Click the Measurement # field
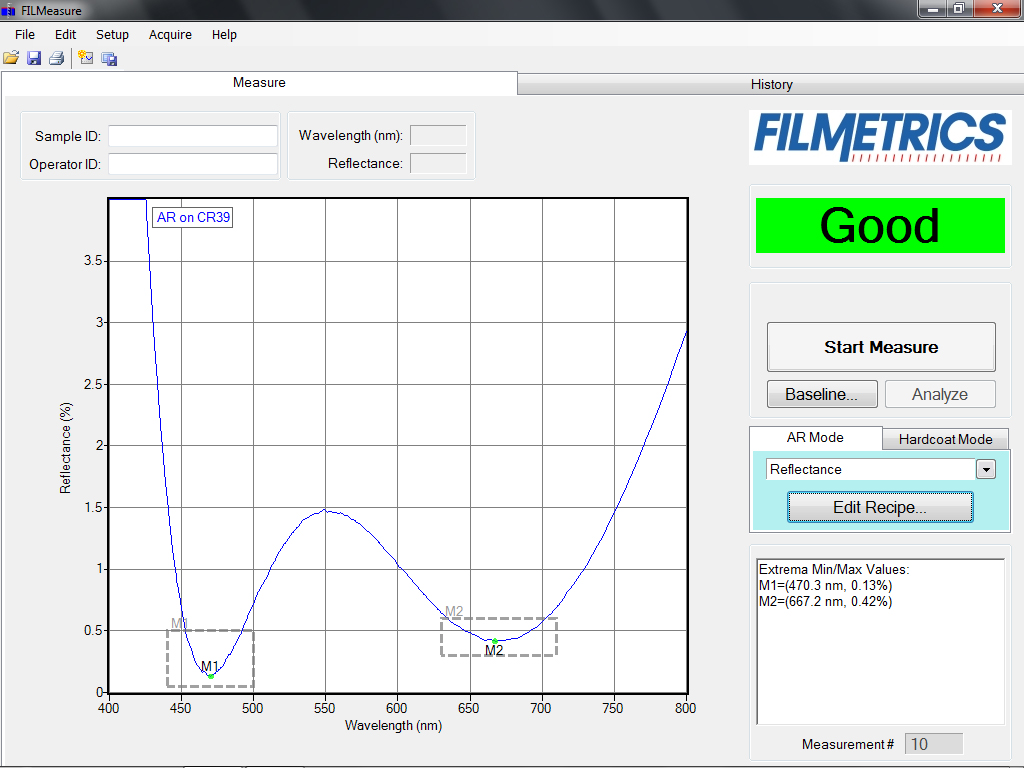The height and width of the screenshot is (768, 1024). point(933,744)
